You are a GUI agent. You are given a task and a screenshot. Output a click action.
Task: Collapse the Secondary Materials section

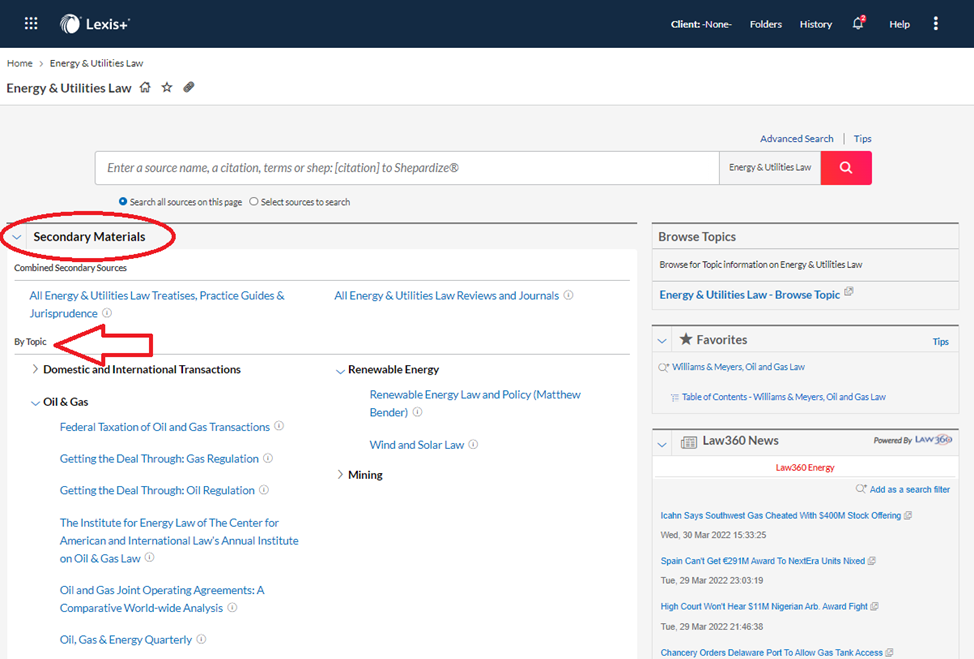point(17,237)
